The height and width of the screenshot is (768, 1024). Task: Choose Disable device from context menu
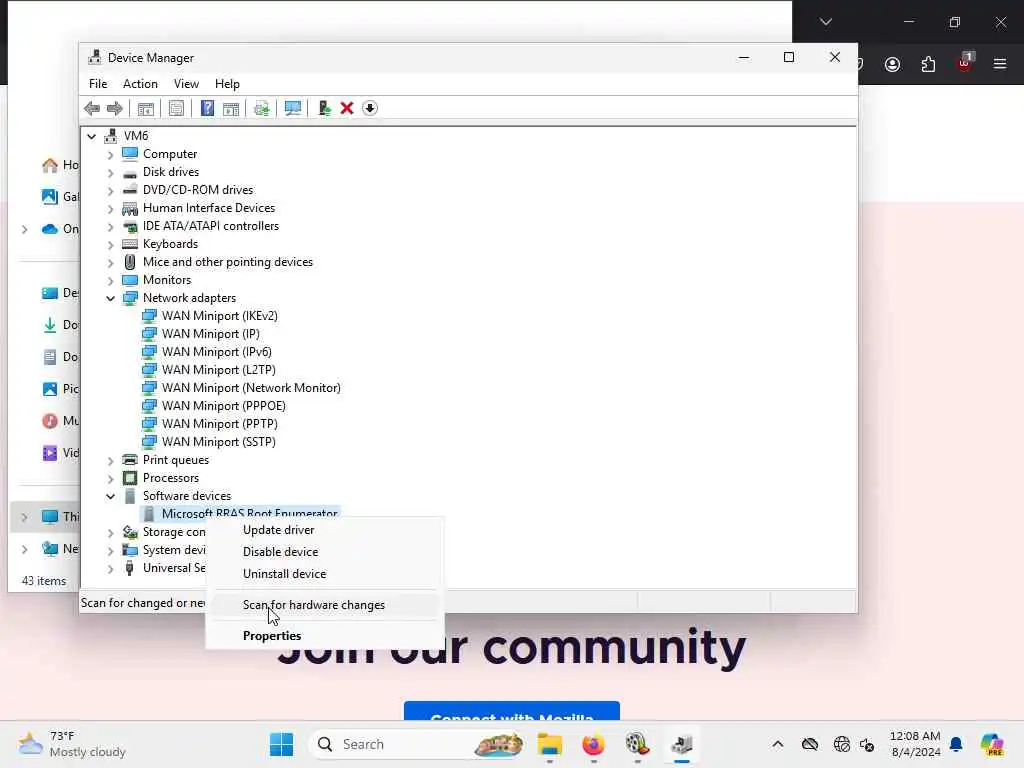(x=325, y=552)
